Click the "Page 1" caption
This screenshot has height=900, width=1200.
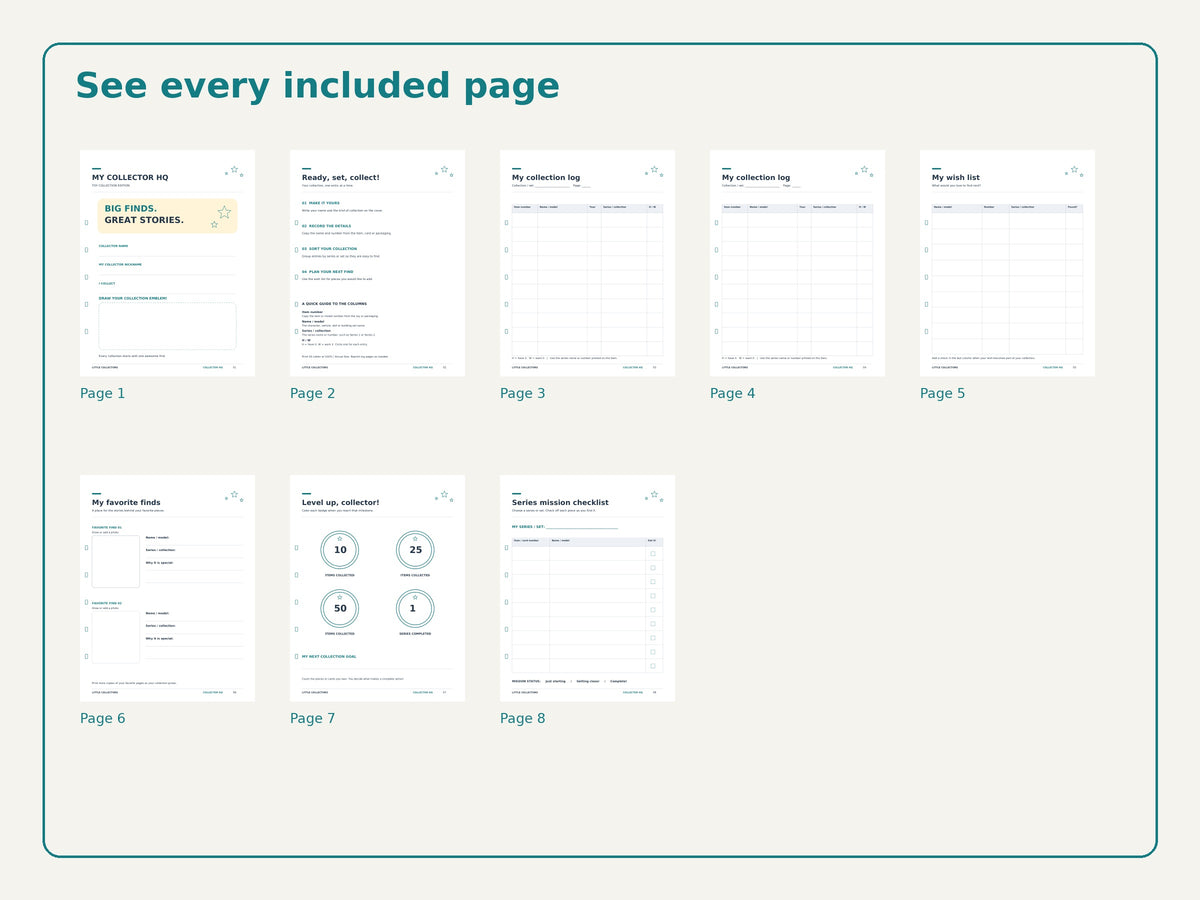(103, 393)
